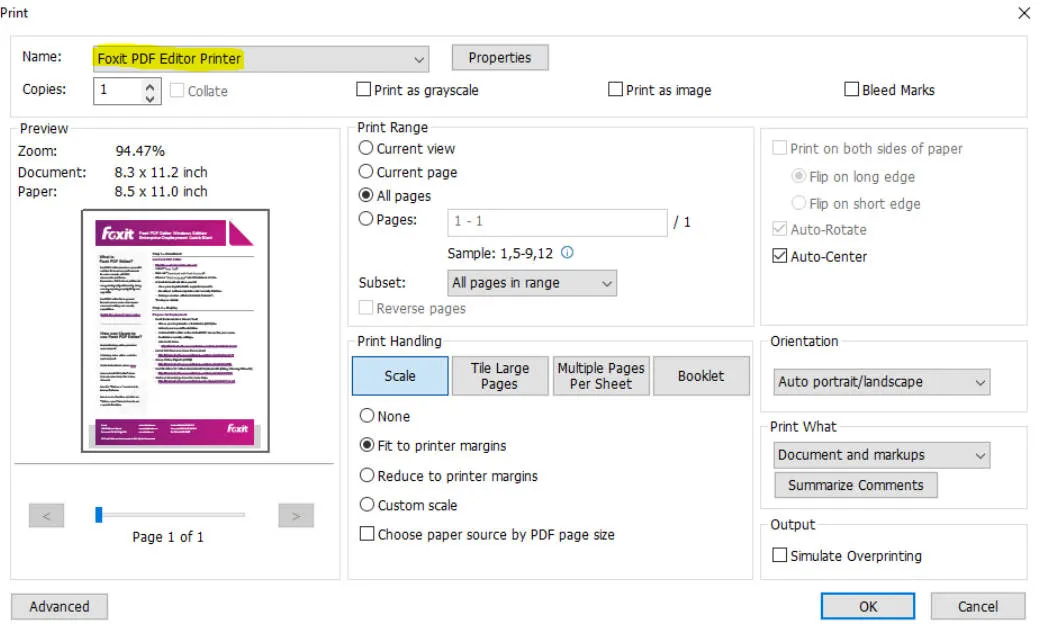Click Summarize Comments button
The height and width of the screenshot is (624, 1039).
(x=855, y=485)
